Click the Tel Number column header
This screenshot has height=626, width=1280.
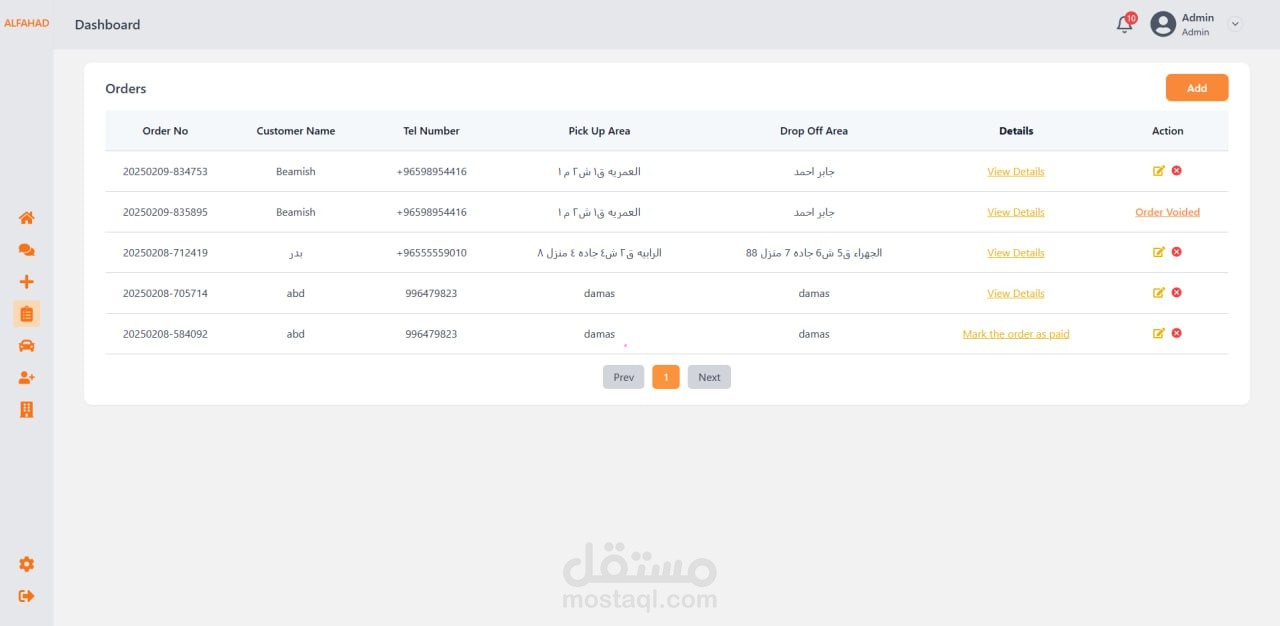tap(431, 131)
